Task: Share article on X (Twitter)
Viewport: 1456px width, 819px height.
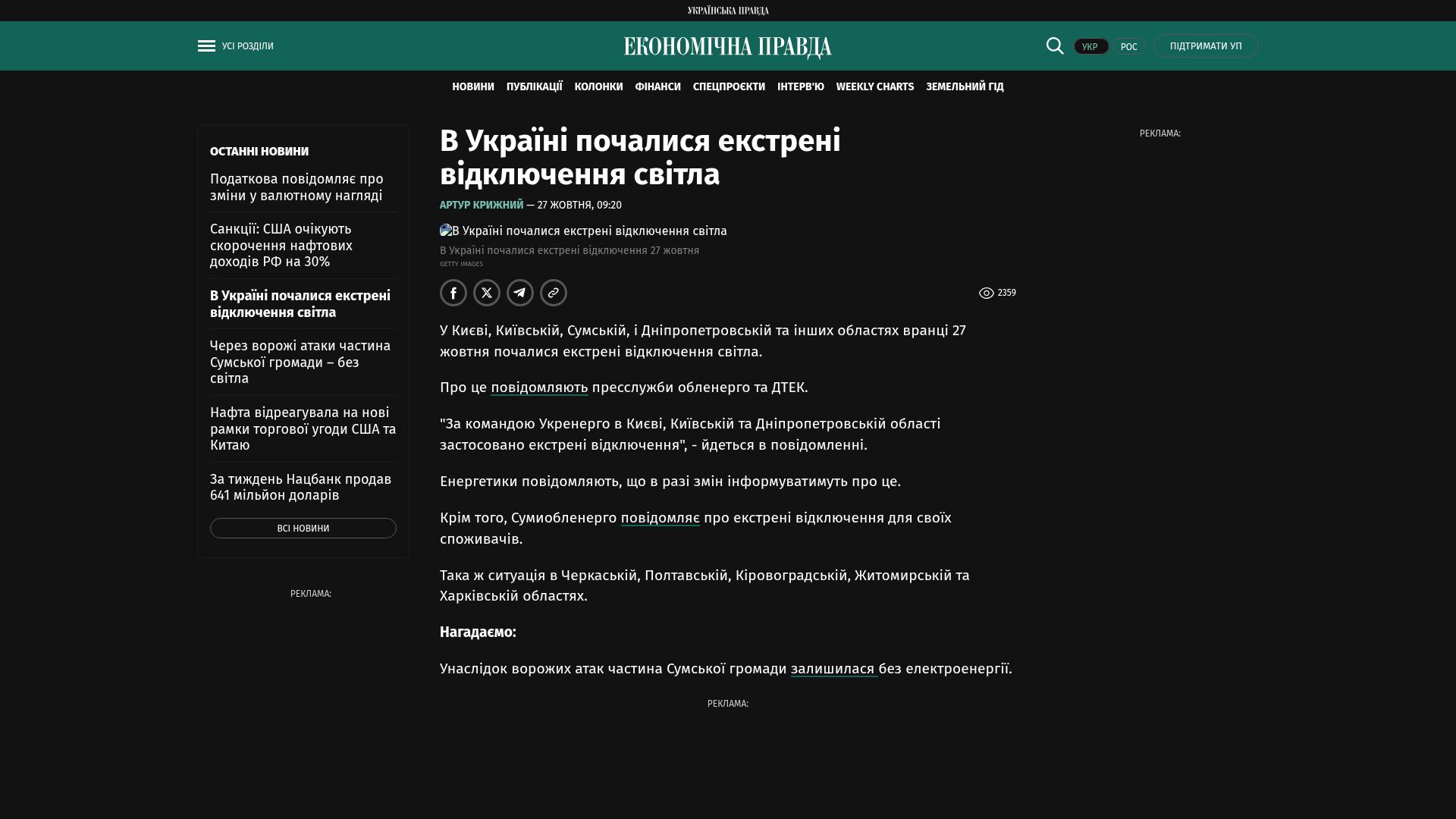Action: tap(487, 293)
